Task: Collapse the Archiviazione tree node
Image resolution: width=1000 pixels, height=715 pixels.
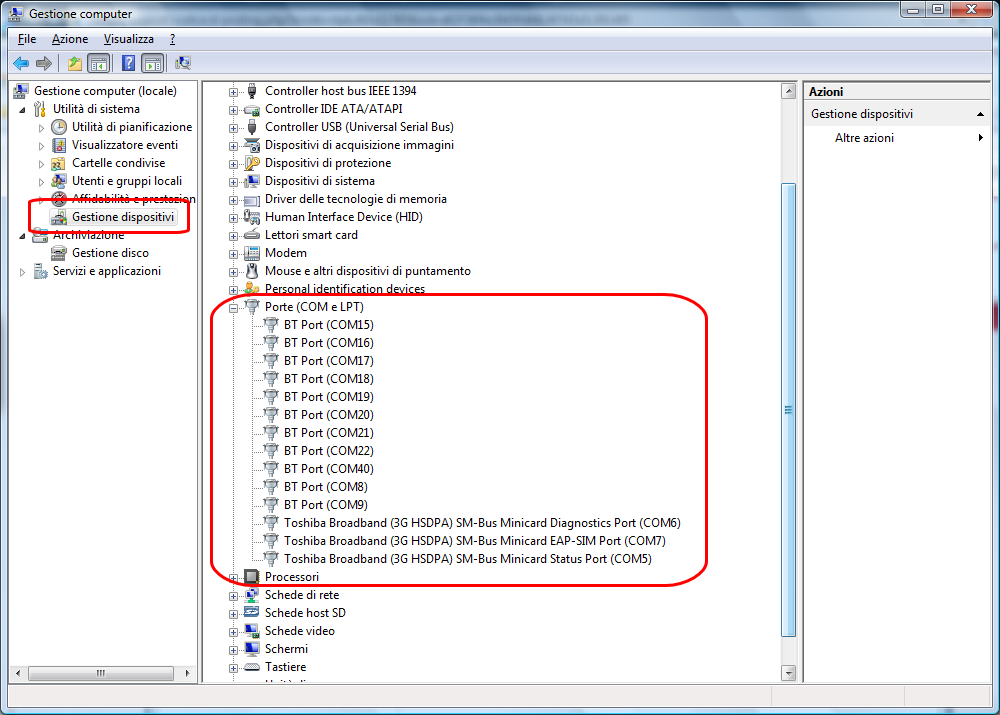Action: (22, 236)
